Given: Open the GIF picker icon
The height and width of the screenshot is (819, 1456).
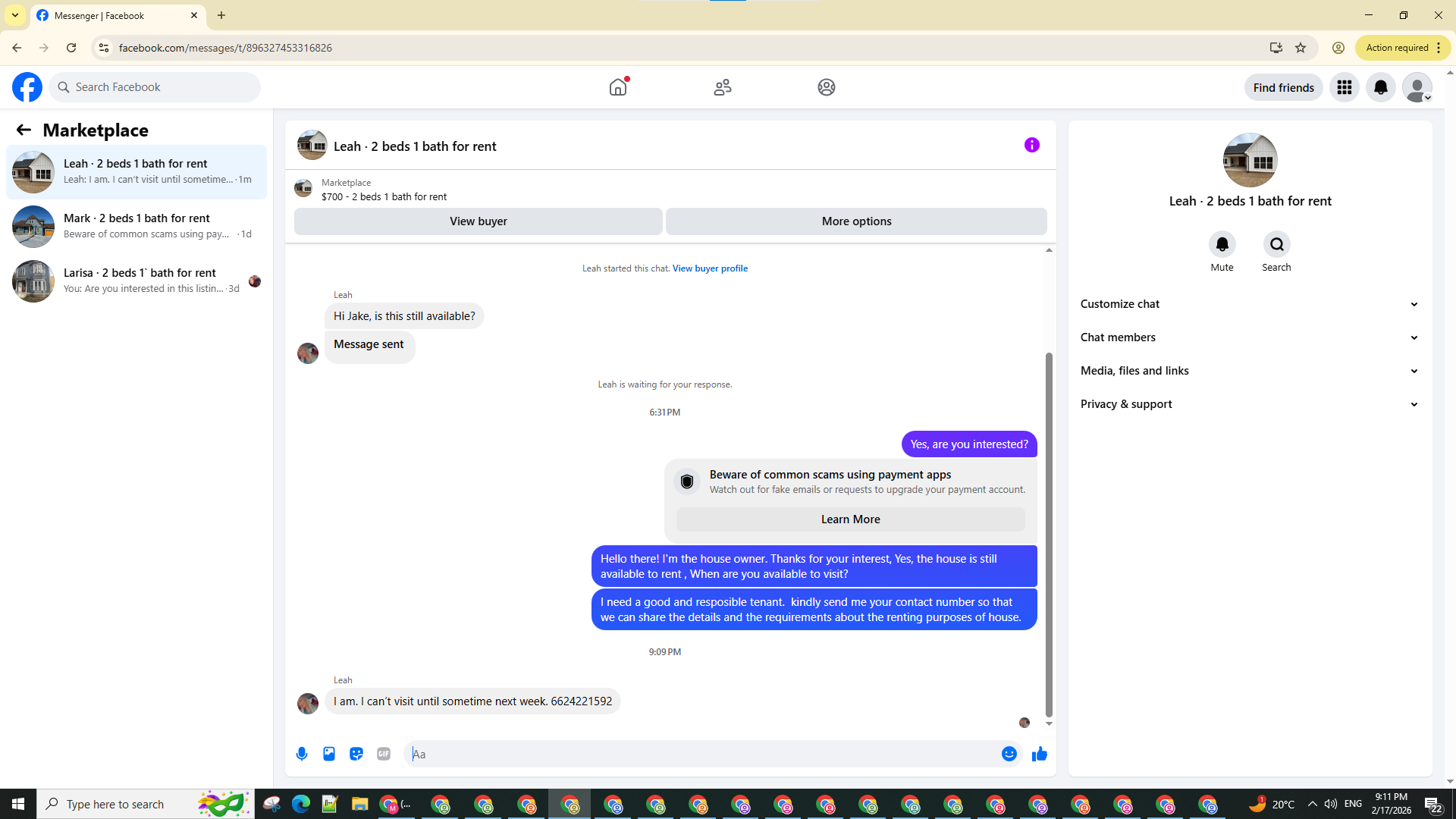Looking at the screenshot, I should [x=384, y=754].
